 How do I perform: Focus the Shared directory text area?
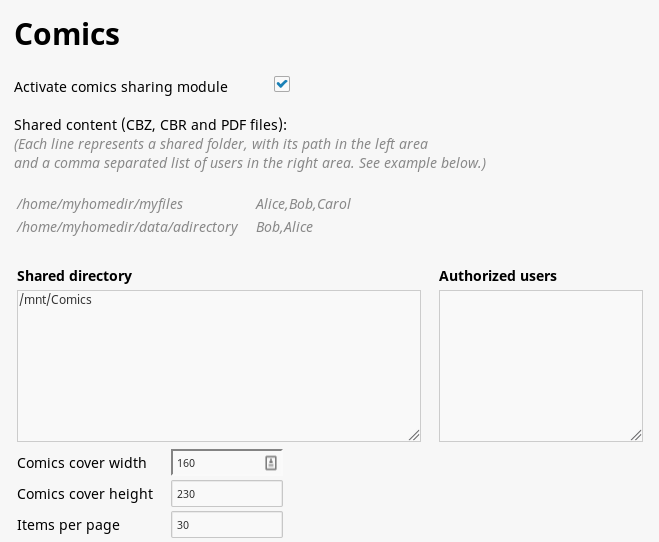[219, 366]
